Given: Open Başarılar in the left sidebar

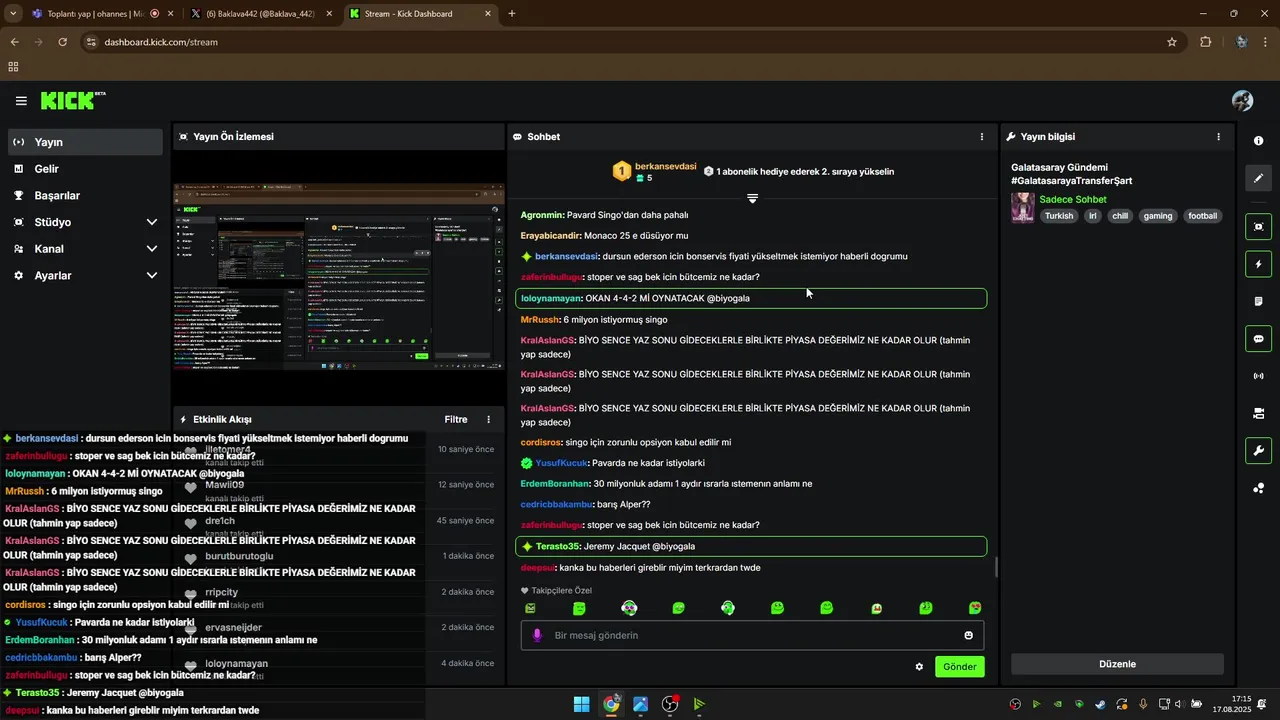Looking at the screenshot, I should (x=85, y=196).
